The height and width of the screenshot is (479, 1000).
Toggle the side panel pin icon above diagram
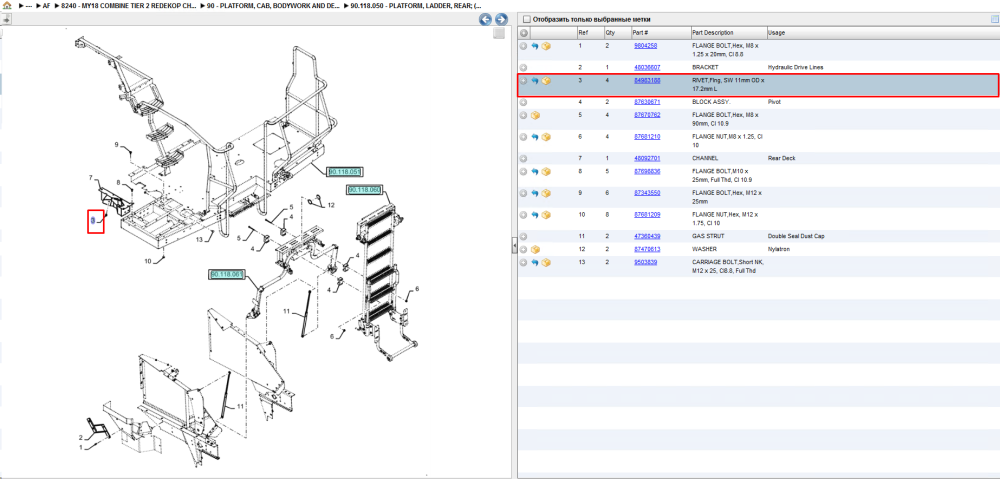tap(6, 20)
